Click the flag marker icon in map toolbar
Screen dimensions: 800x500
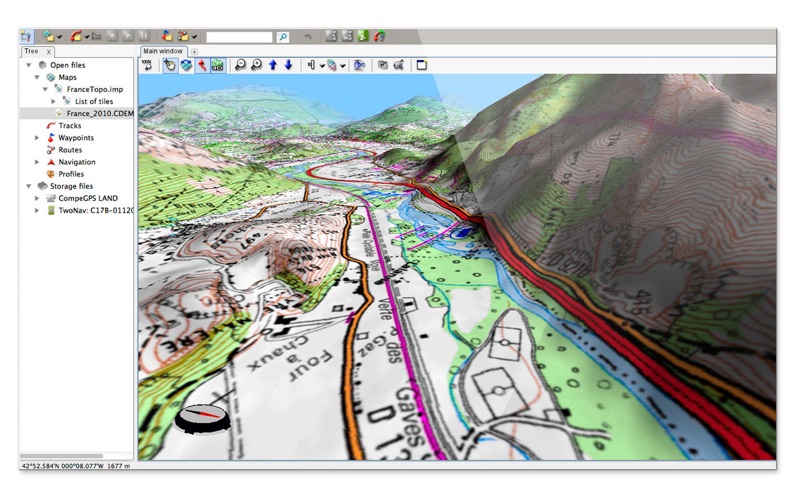(x=311, y=65)
